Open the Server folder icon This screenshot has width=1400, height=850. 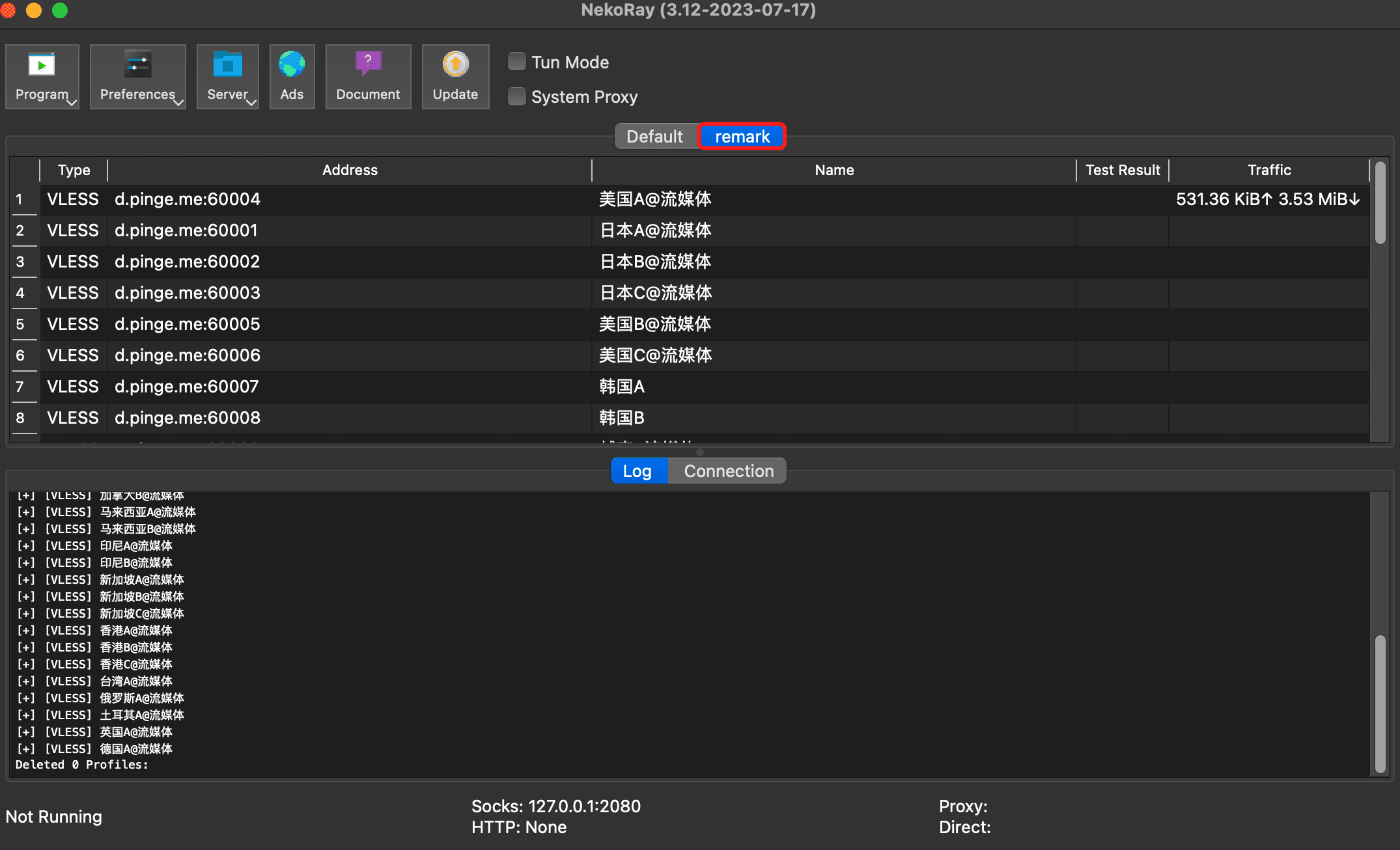pos(227,65)
